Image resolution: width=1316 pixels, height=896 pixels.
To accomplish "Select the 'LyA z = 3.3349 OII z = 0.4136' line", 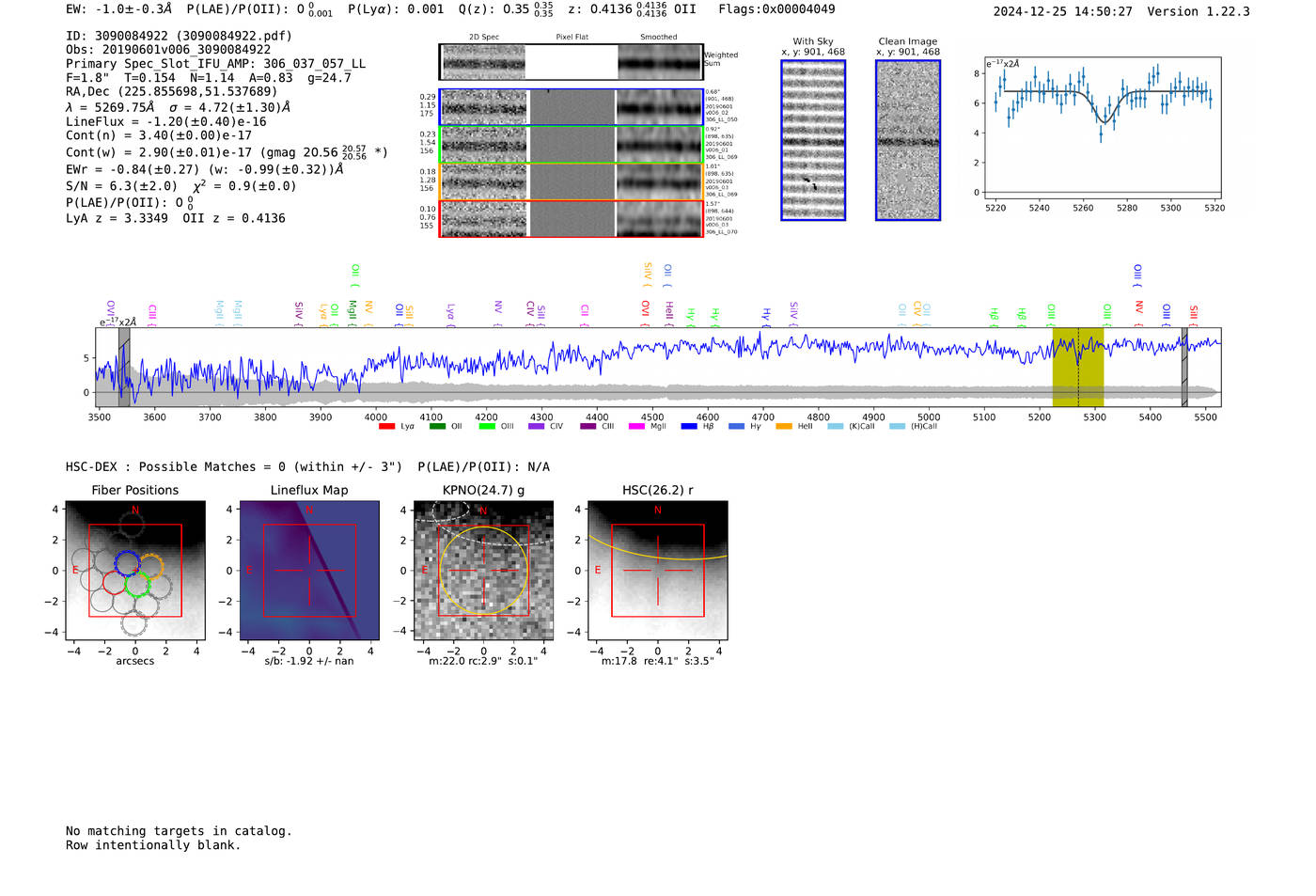I will point(176,218).
